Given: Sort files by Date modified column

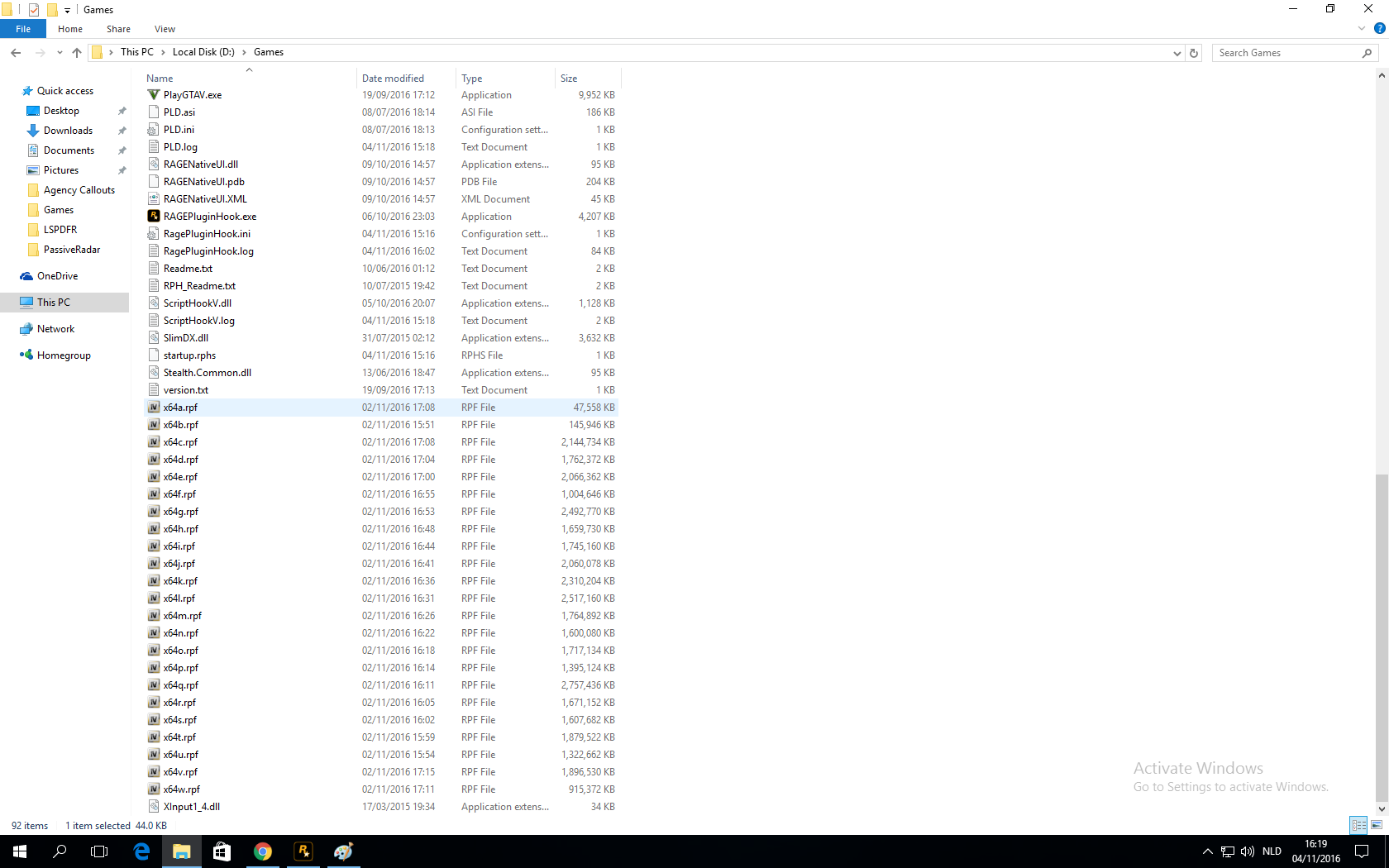Looking at the screenshot, I should 406,79.
